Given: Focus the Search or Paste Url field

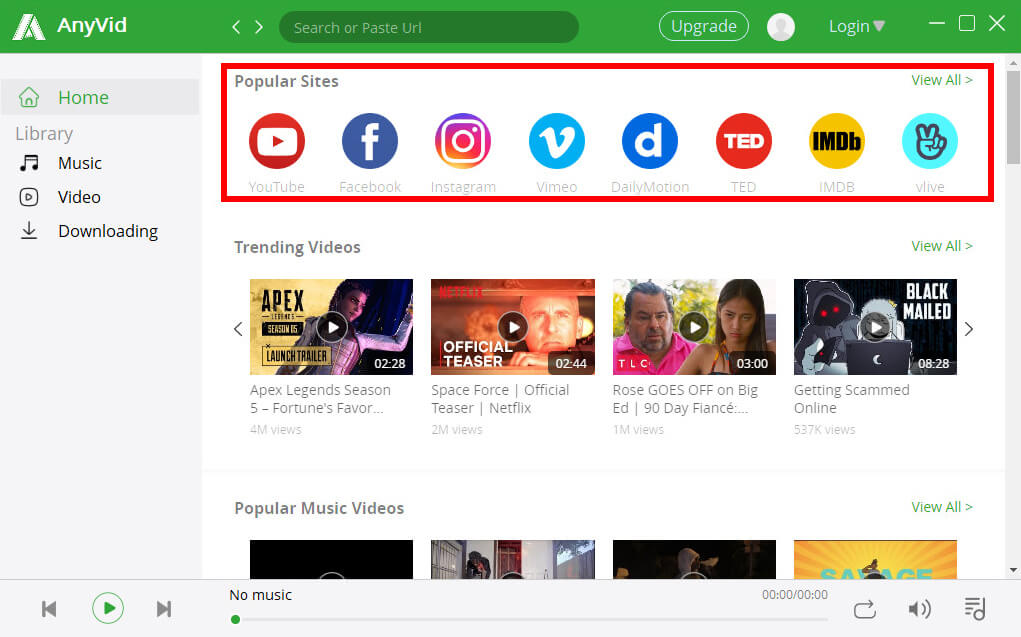Looking at the screenshot, I should pos(428,27).
